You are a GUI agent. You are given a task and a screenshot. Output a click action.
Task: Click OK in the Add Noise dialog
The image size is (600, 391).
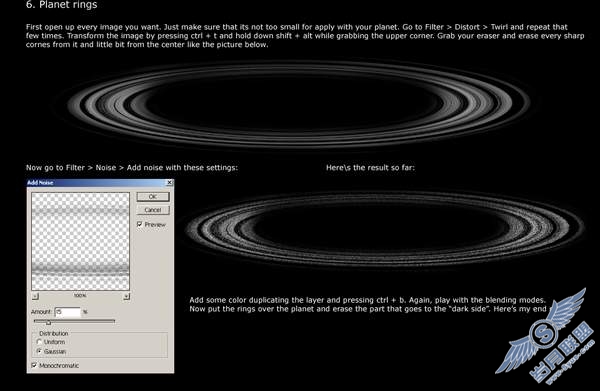(153, 197)
